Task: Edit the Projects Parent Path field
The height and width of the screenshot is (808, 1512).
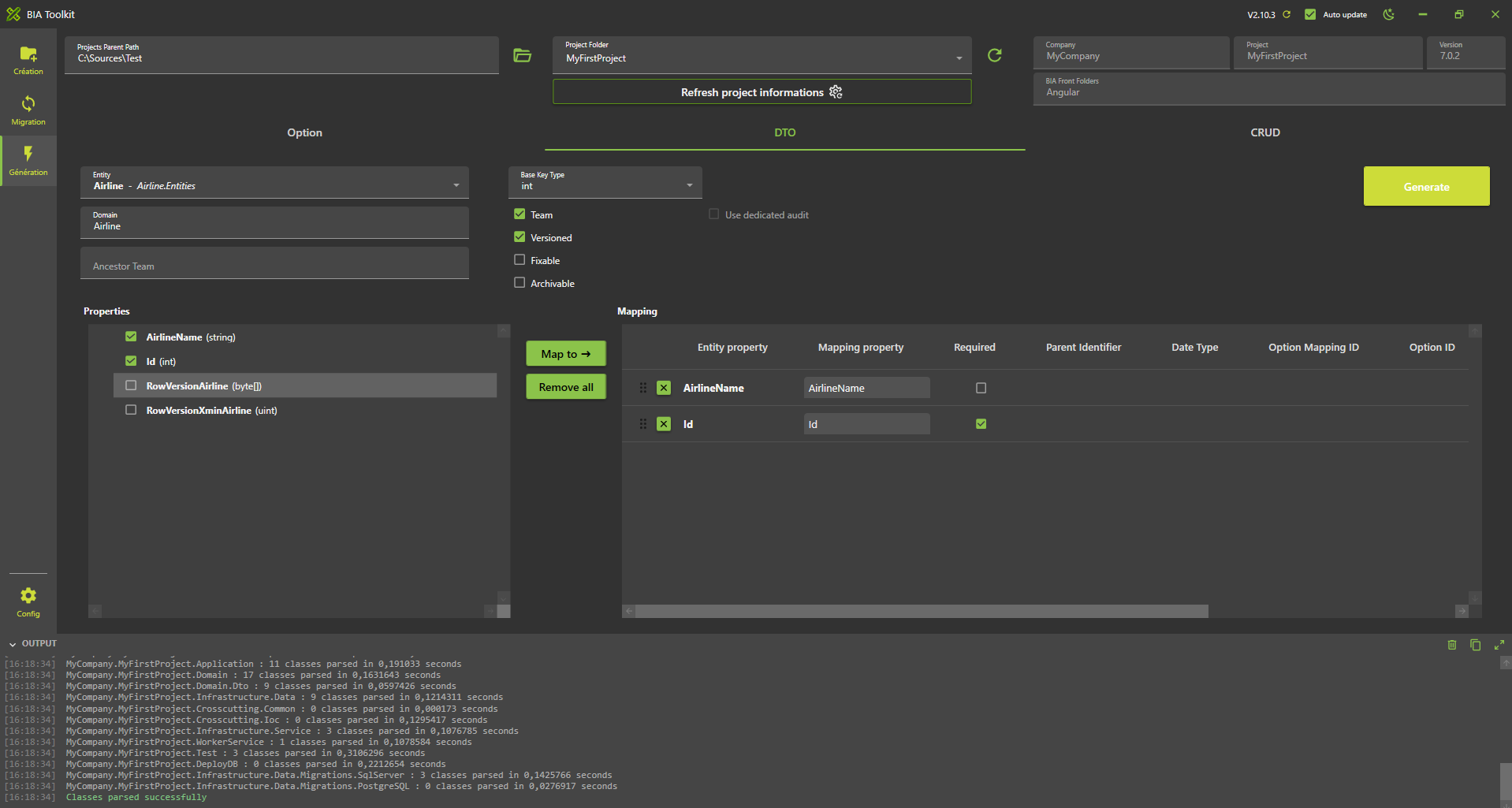Action: (x=281, y=55)
